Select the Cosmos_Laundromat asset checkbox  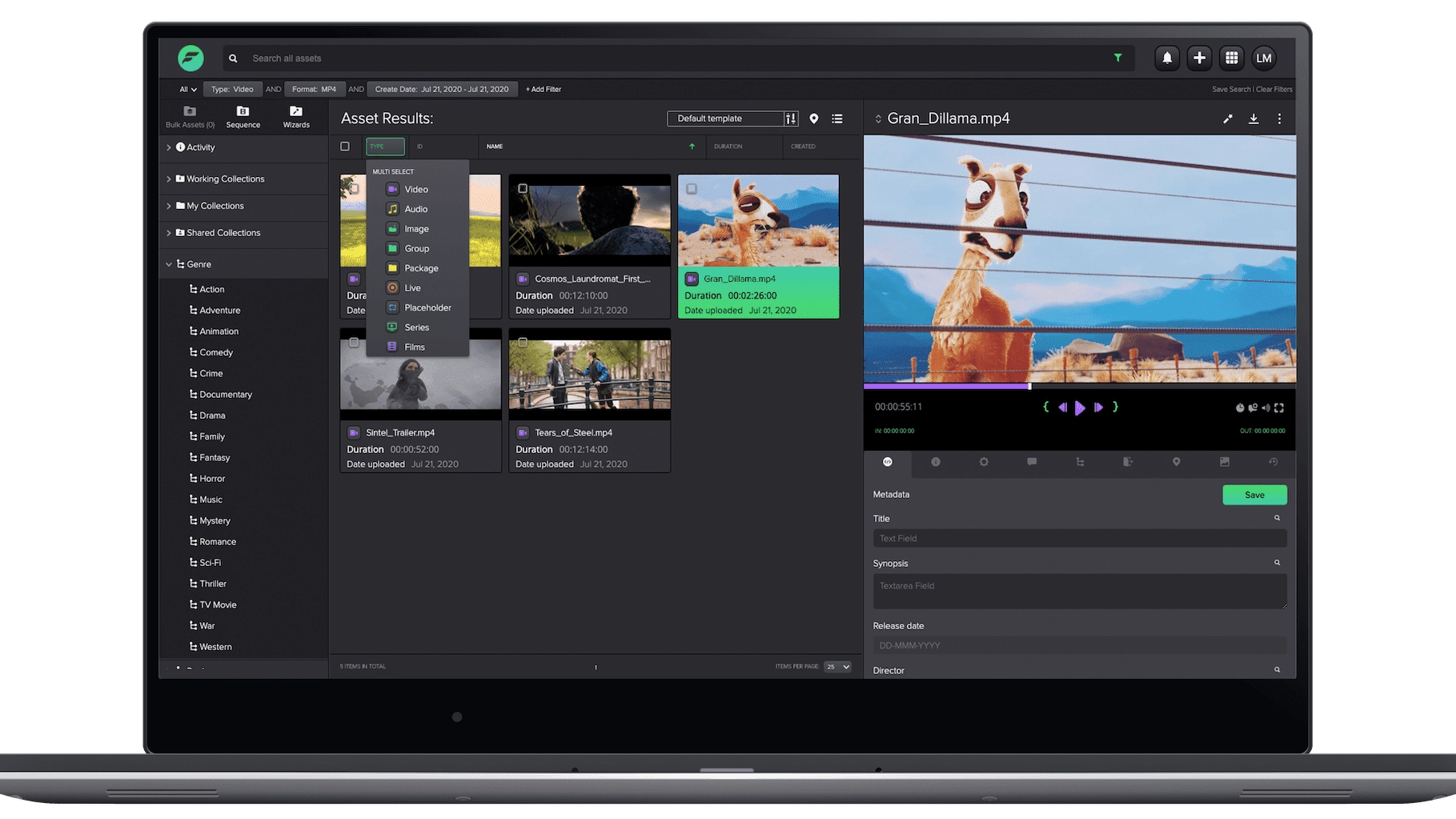[x=523, y=189]
